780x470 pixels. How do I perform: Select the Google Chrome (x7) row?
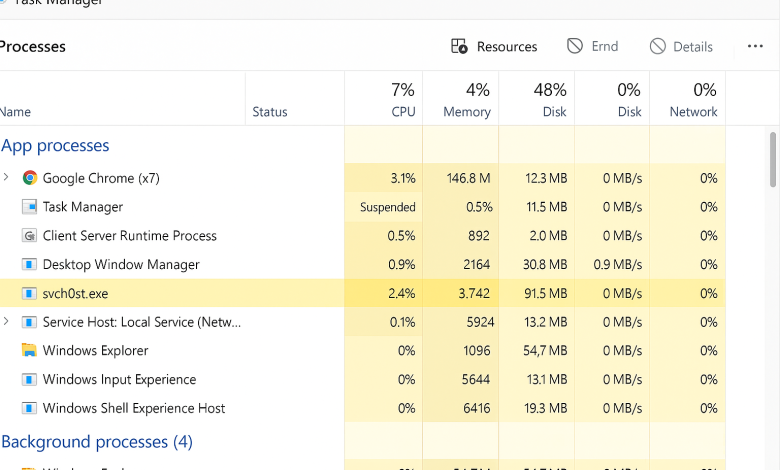coord(363,178)
